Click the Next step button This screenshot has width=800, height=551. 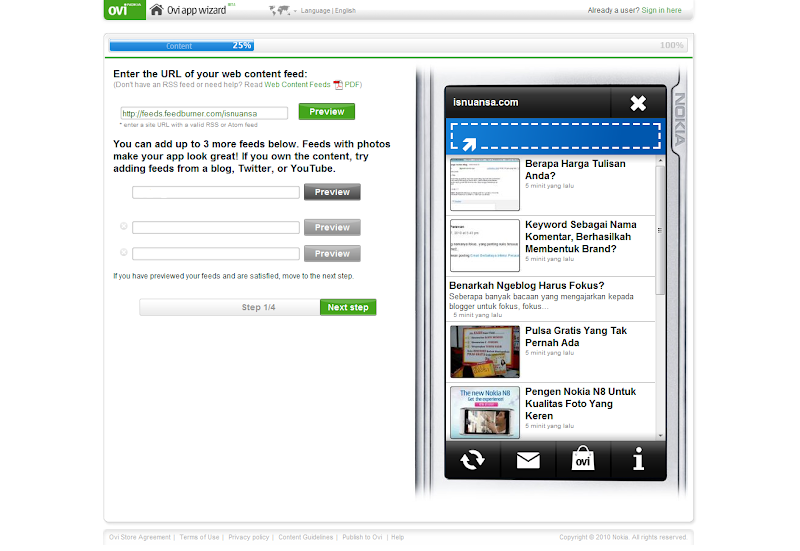[348, 307]
